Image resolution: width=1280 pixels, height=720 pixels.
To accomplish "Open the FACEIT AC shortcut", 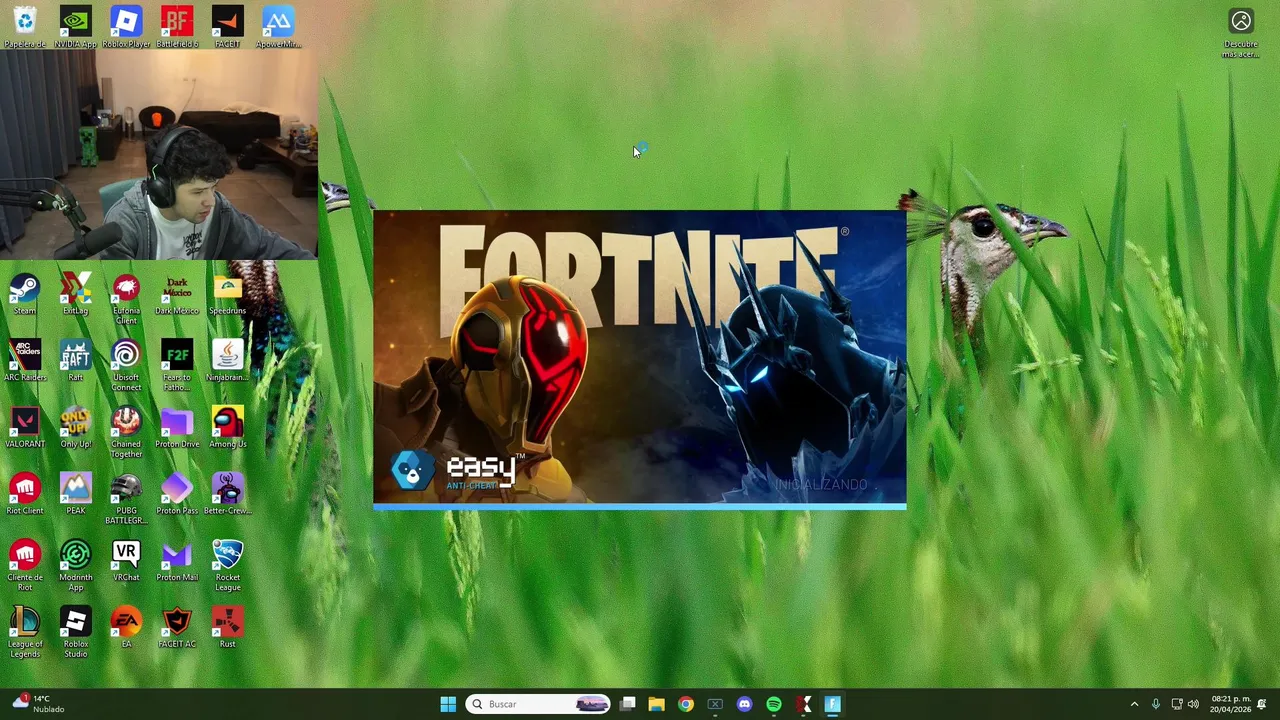I will click(177, 628).
